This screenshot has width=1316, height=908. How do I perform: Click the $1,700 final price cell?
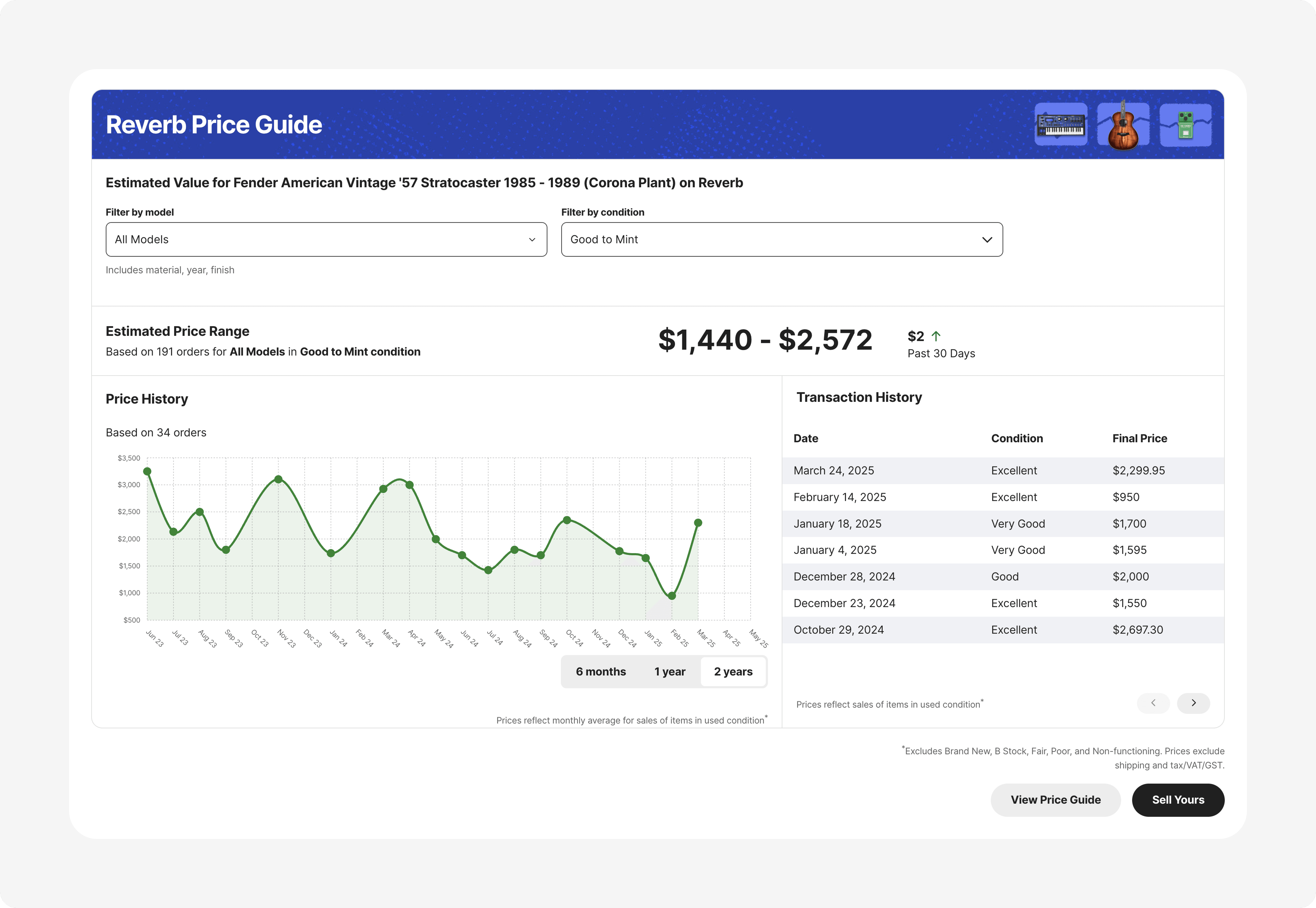point(1129,524)
